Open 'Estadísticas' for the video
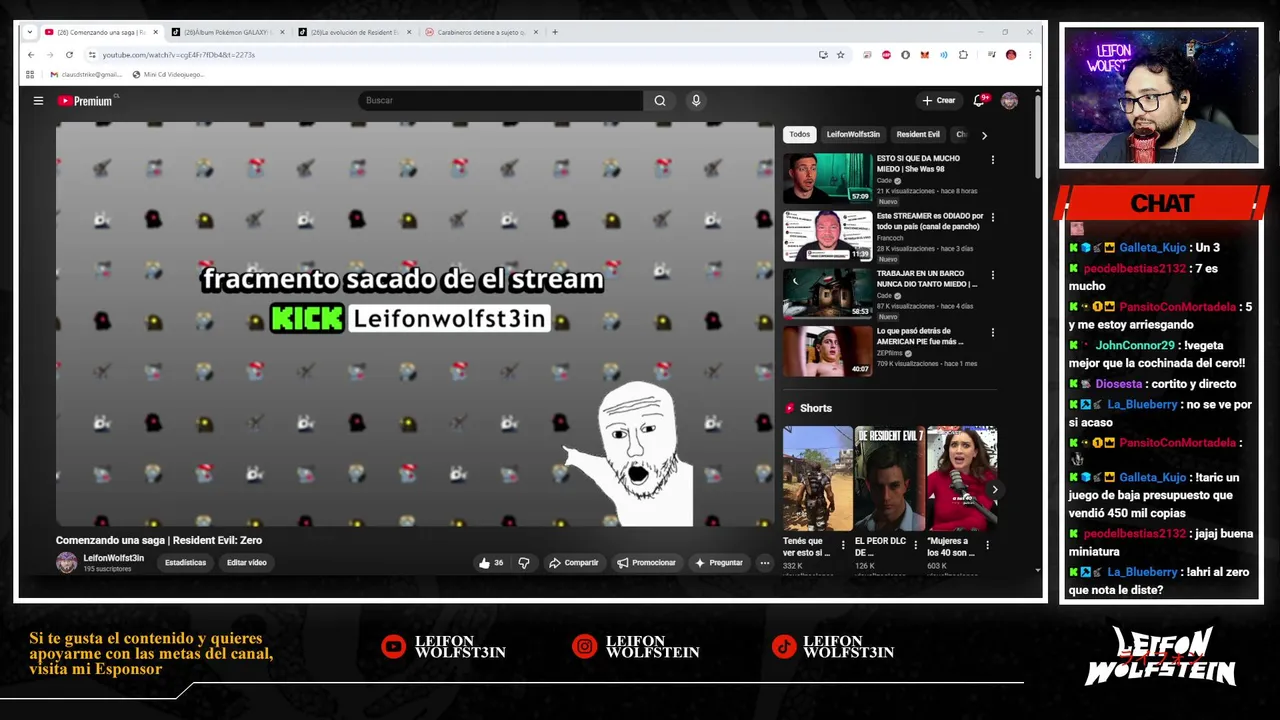The height and width of the screenshot is (720, 1280). click(185, 563)
